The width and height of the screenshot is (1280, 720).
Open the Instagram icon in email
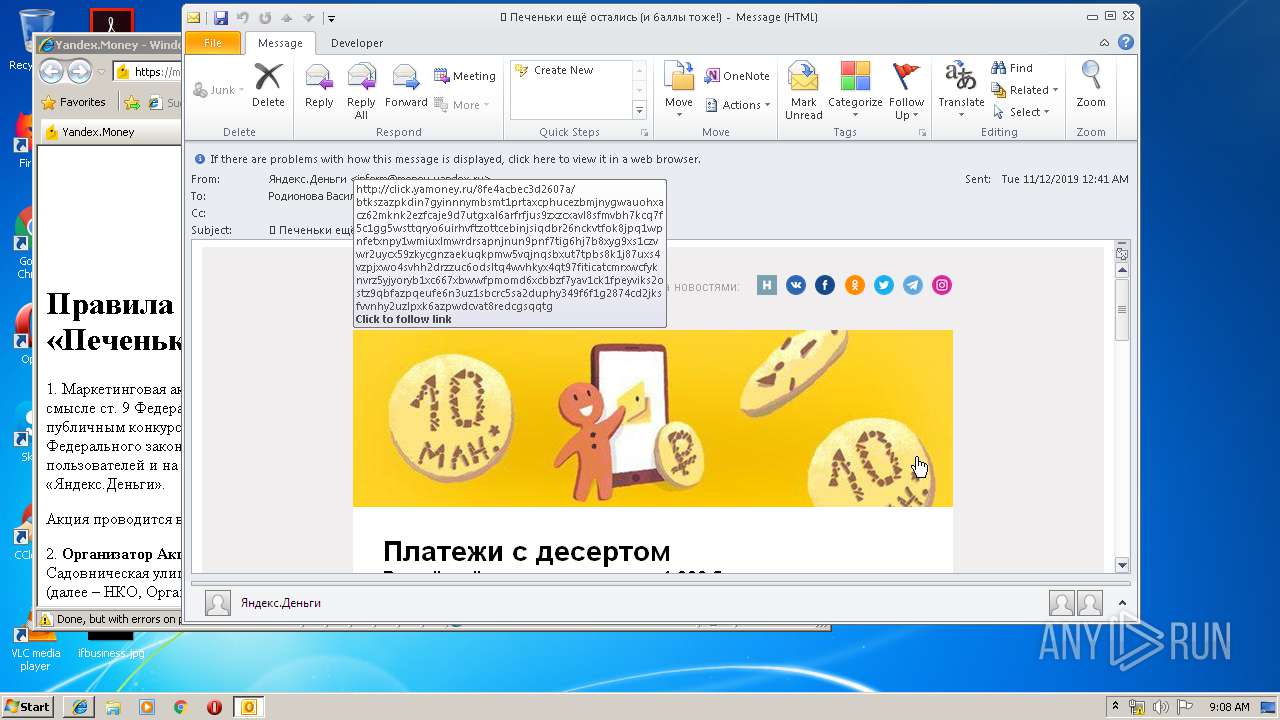click(942, 285)
